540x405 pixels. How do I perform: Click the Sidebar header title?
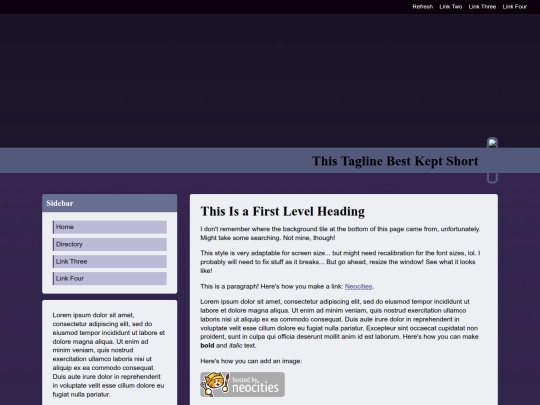point(60,203)
